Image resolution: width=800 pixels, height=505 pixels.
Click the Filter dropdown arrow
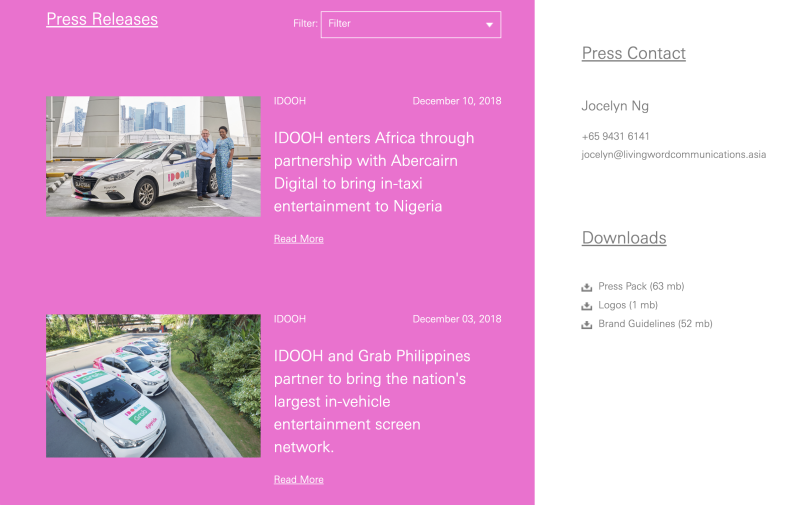[489, 24]
